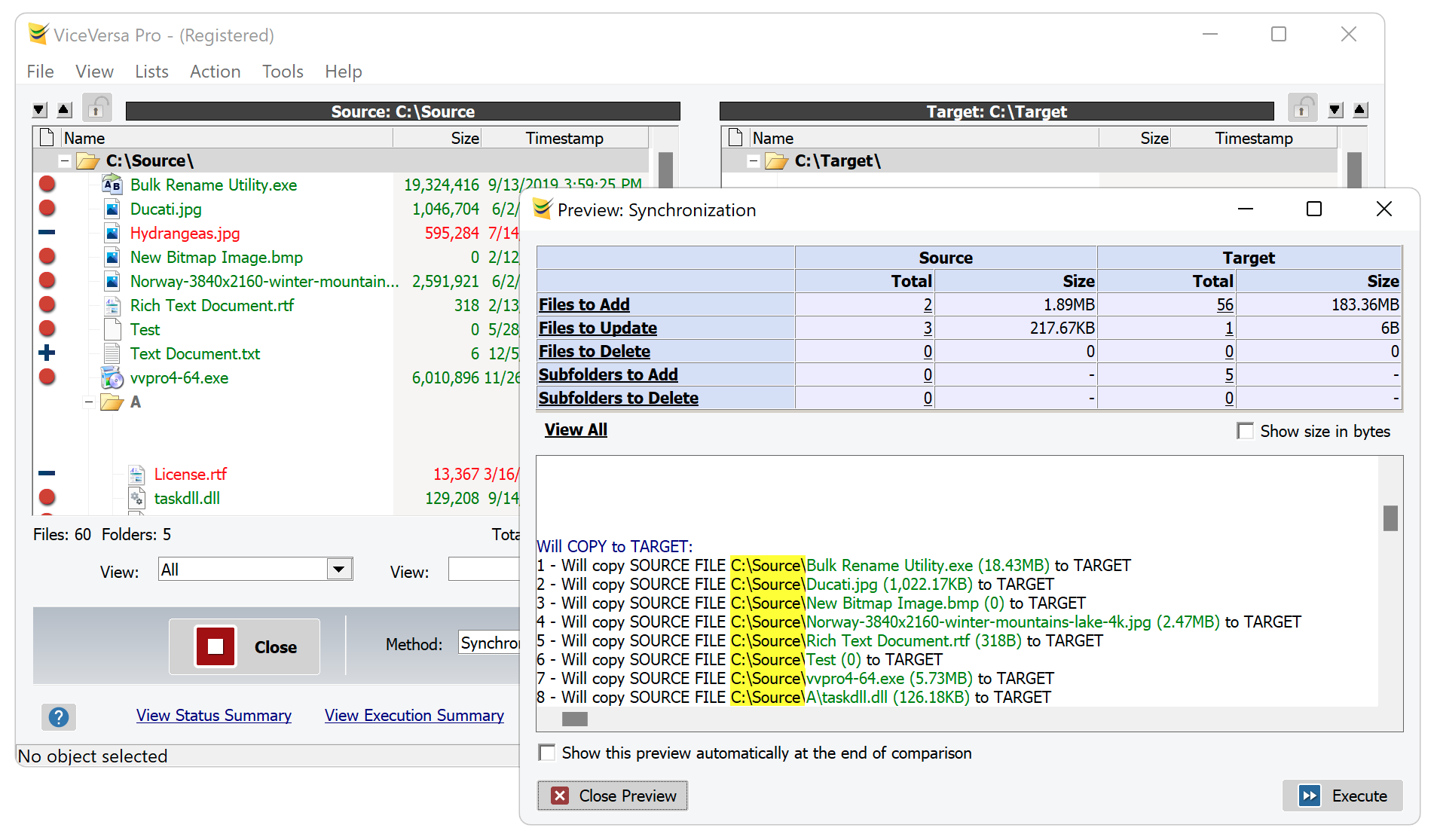Open View Execution Summary link
Image resolution: width=1437 pixels, height=840 pixels.
click(414, 715)
